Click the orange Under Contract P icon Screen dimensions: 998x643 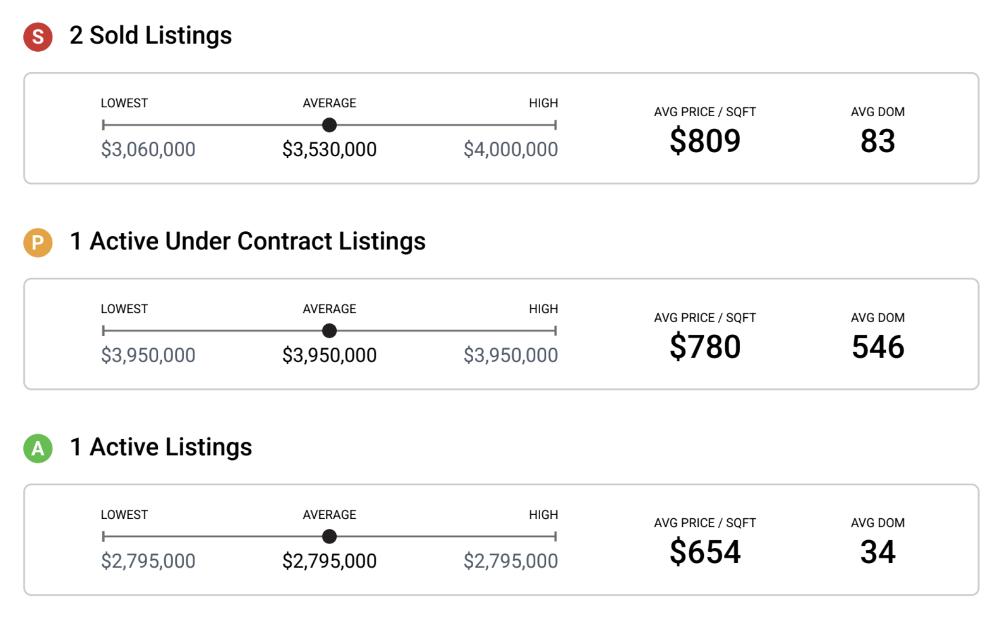(x=38, y=243)
